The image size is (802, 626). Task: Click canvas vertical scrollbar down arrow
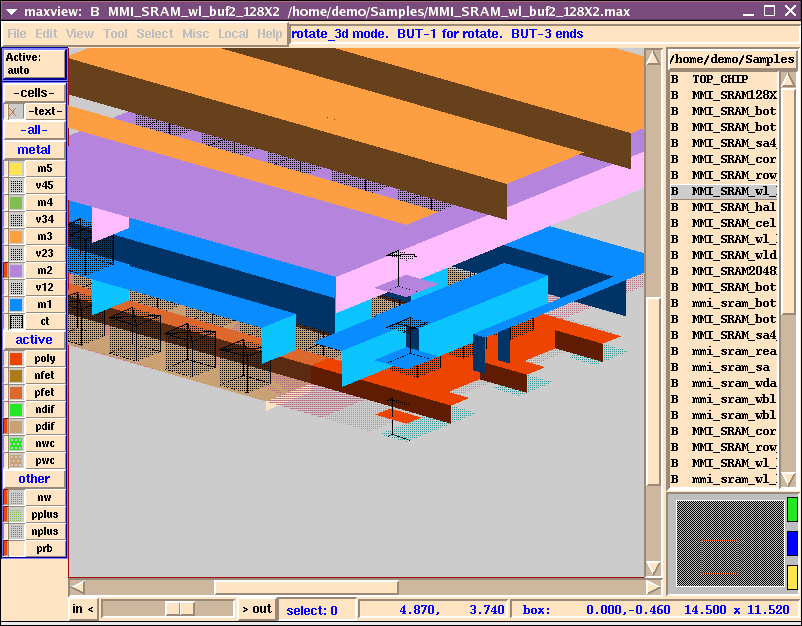tap(653, 568)
